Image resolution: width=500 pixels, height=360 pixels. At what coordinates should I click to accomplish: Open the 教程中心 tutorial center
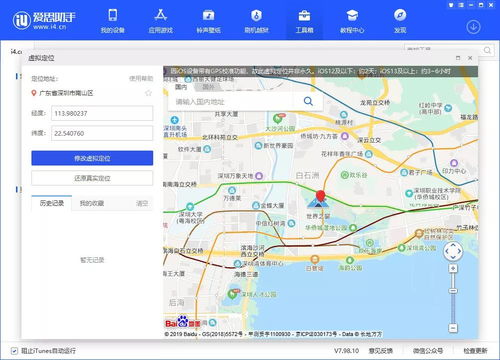[352, 21]
